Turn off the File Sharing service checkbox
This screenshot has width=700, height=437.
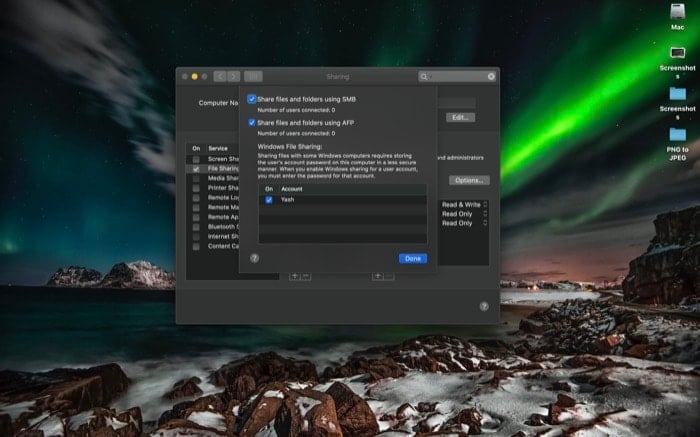pyautogui.click(x=196, y=169)
